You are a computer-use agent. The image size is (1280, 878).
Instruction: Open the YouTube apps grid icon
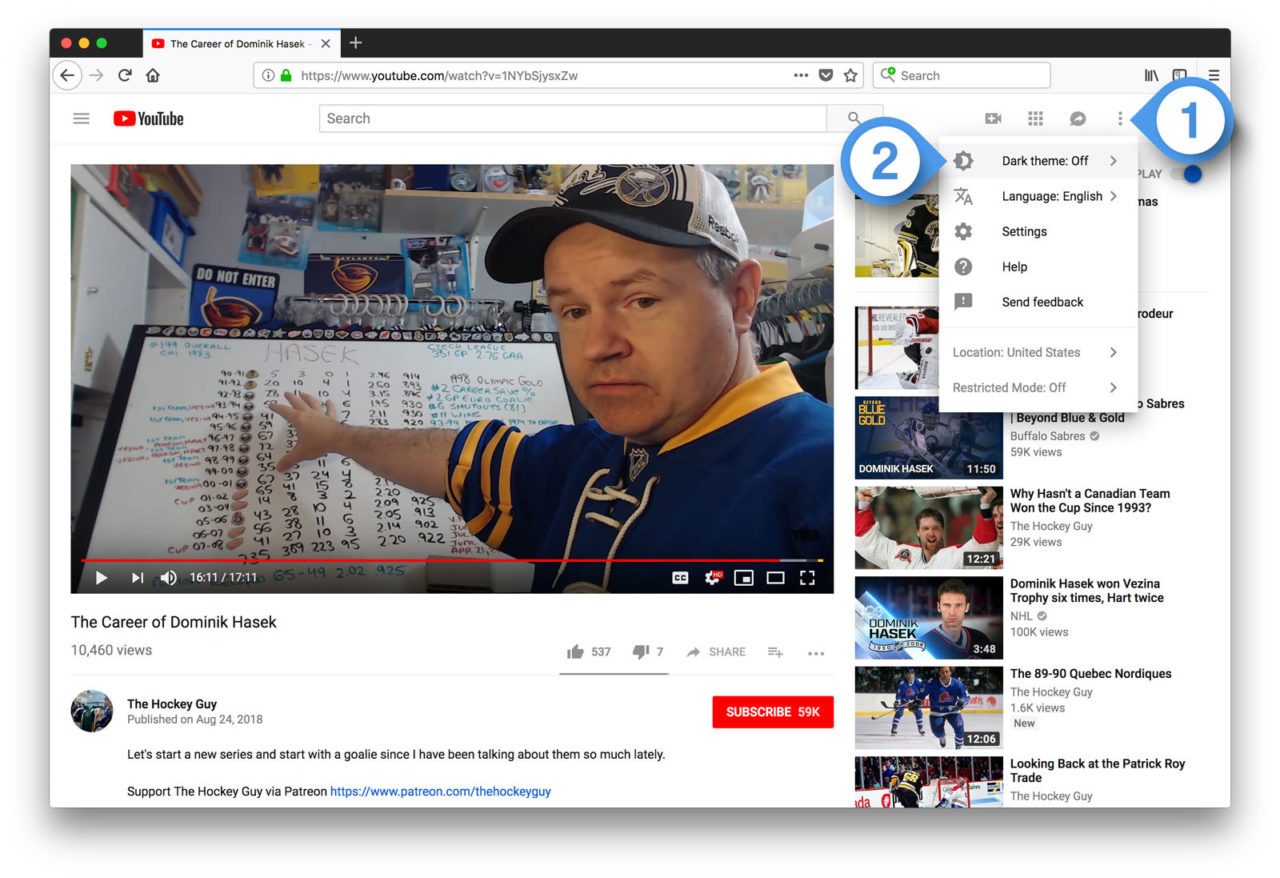pyautogui.click(x=1035, y=118)
